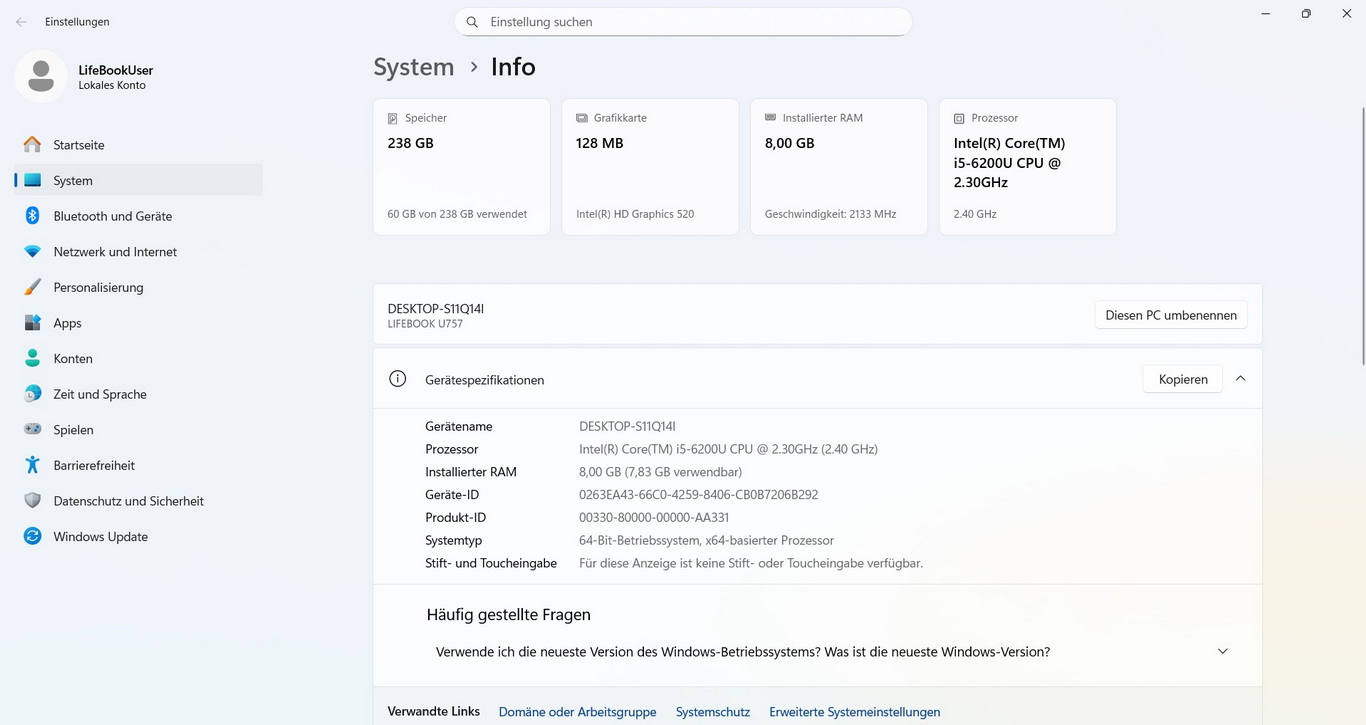This screenshot has height=725, width=1366.
Task: Open the Apps icon in sidebar
Action: 33,323
